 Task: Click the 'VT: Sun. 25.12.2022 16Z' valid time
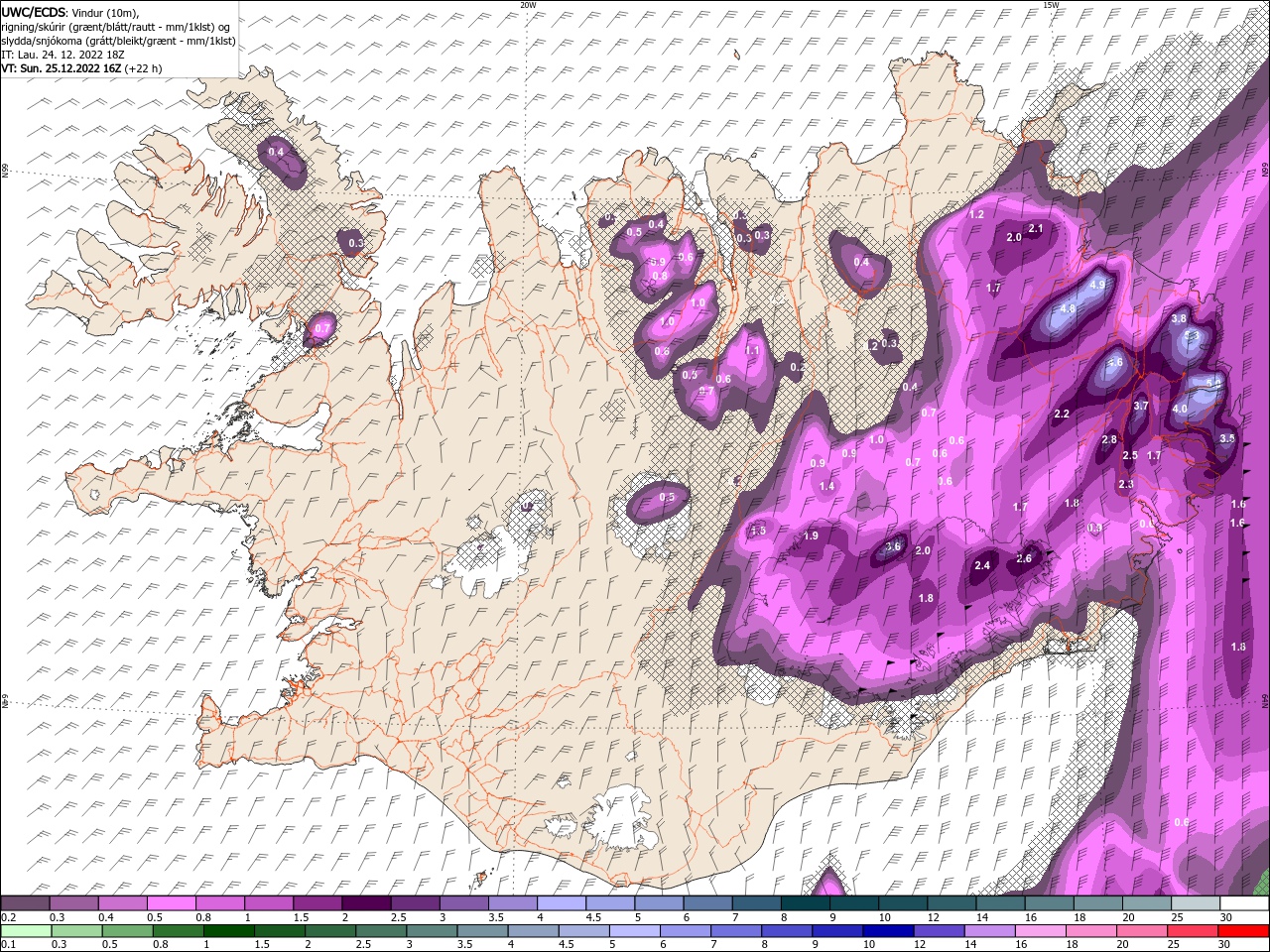click(x=62, y=68)
